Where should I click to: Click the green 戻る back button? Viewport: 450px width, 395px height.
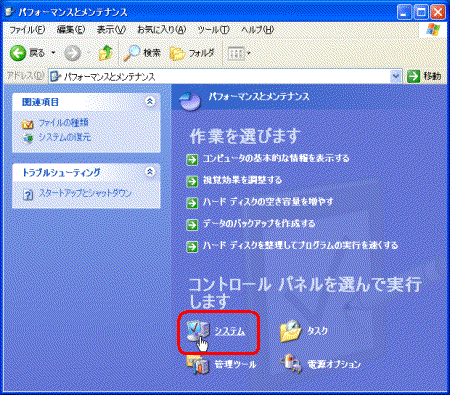click(x=18, y=53)
